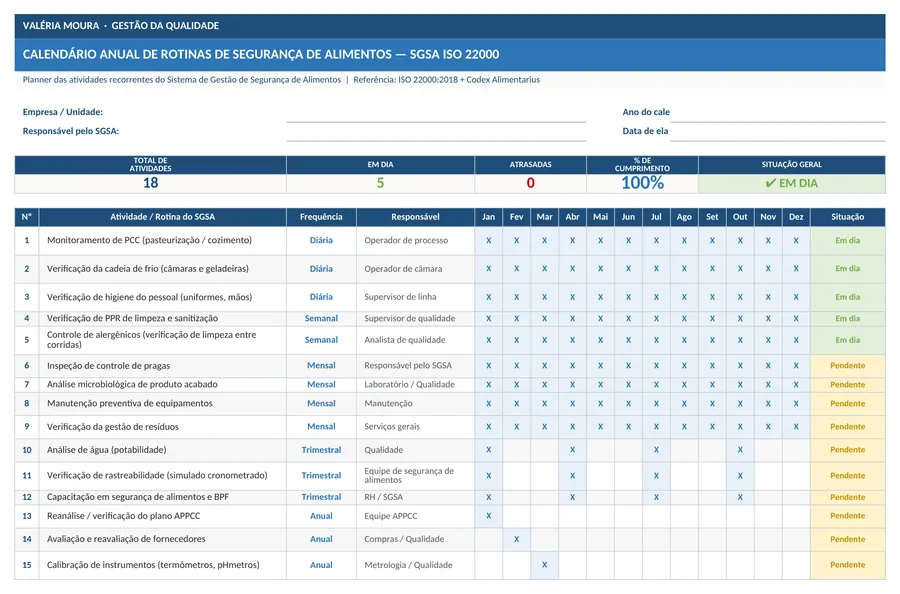The image size is (900, 594).
Task: Click 'Equipe de segurança de alimentos' cell
Action: pos(415,476)
